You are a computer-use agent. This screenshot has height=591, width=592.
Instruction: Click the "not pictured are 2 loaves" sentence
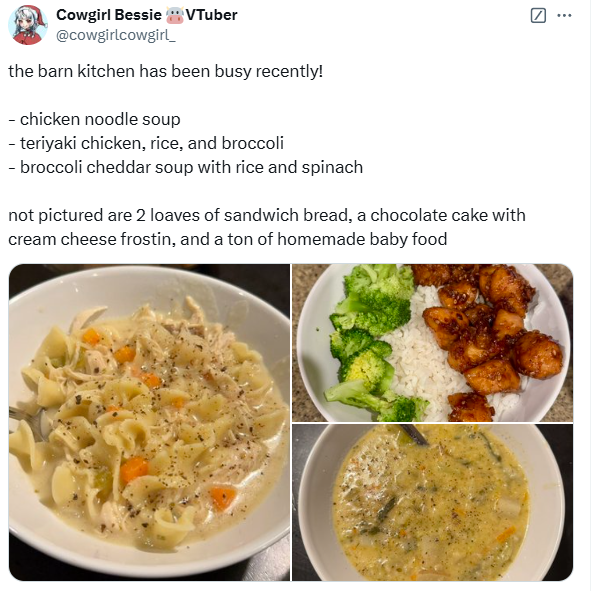[267, 215]
